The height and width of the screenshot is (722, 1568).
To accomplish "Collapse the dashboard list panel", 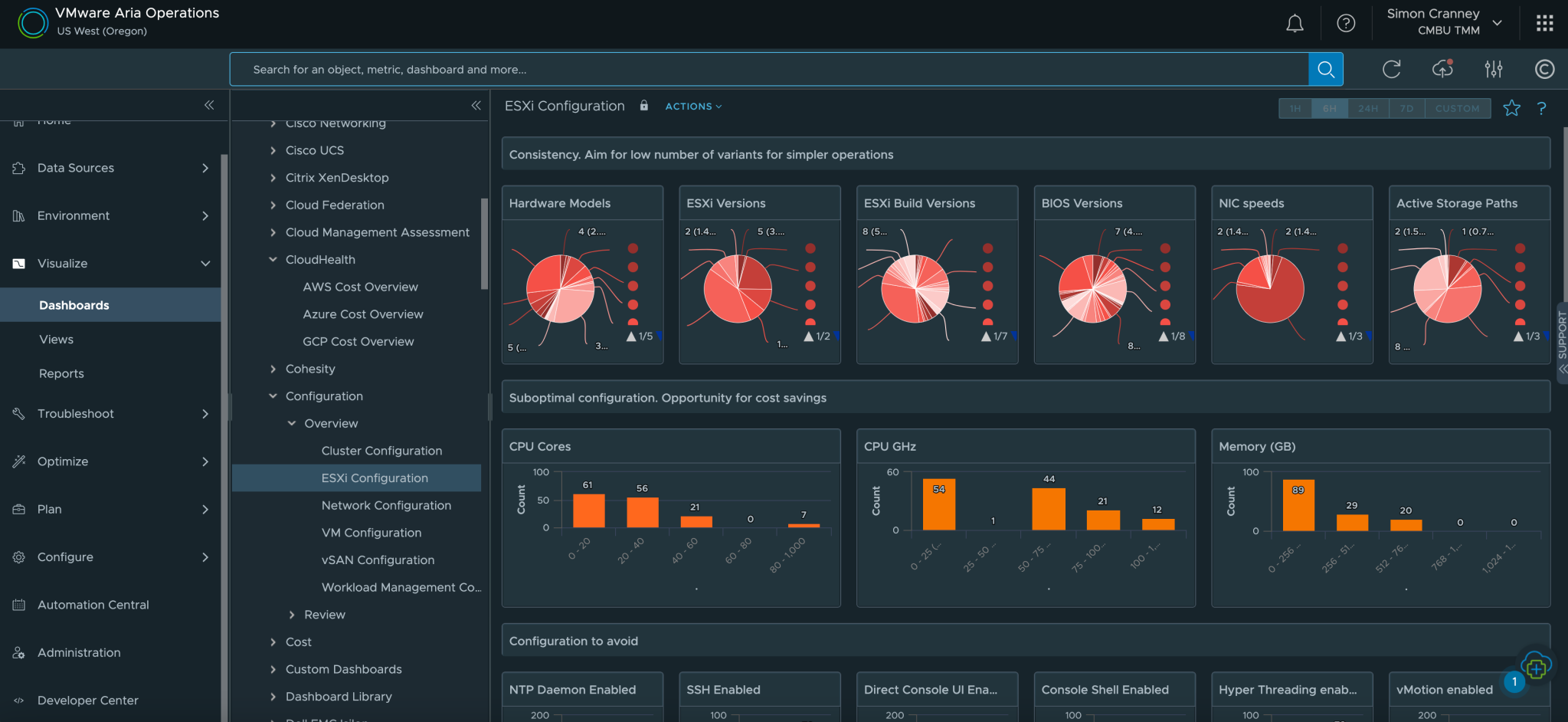I will point(476,105).
